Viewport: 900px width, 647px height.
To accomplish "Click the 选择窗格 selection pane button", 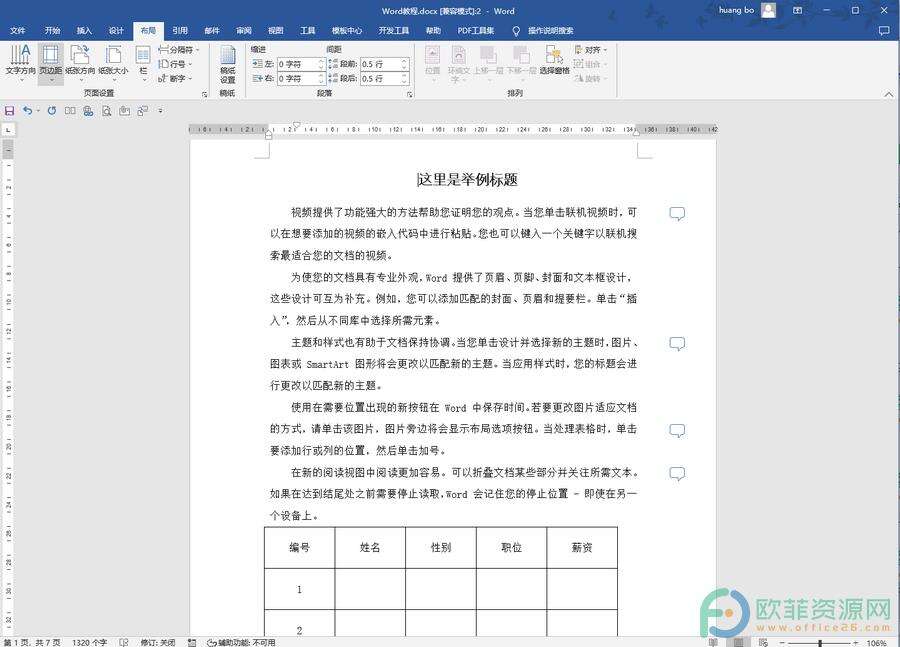I will click(554, 61).
